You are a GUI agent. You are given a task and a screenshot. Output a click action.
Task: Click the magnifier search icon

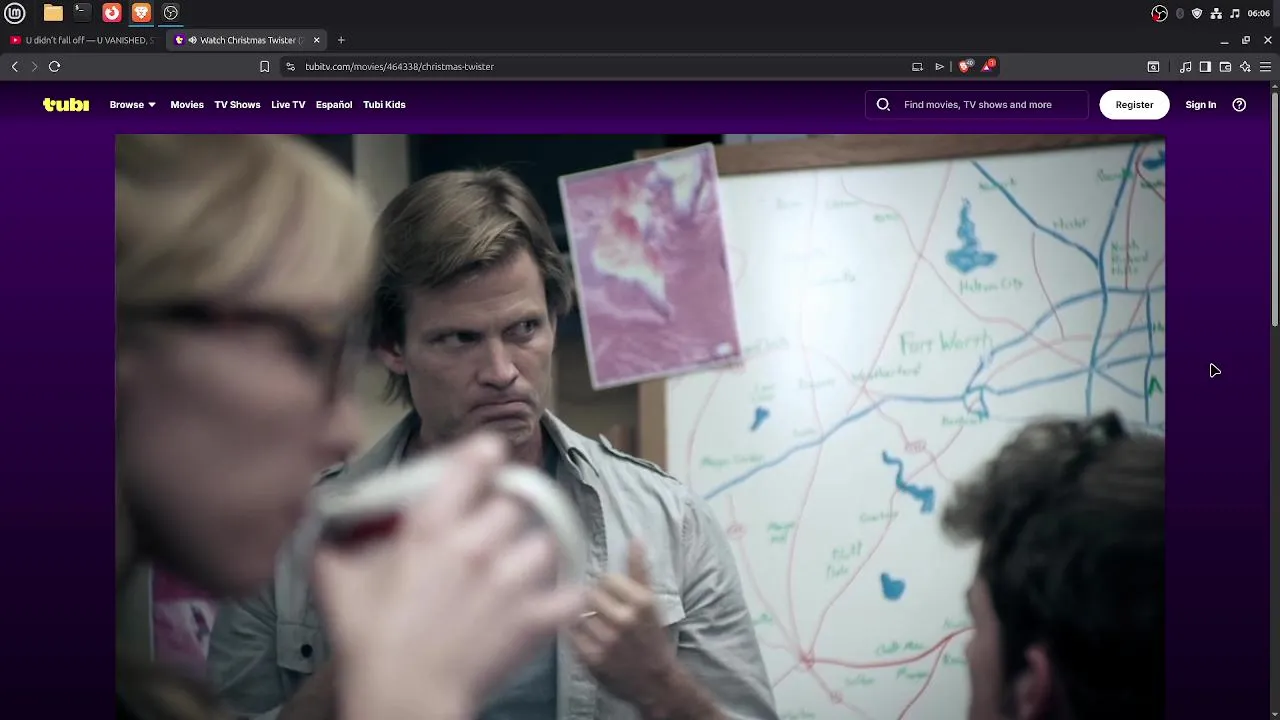click(x=883, y=104)
